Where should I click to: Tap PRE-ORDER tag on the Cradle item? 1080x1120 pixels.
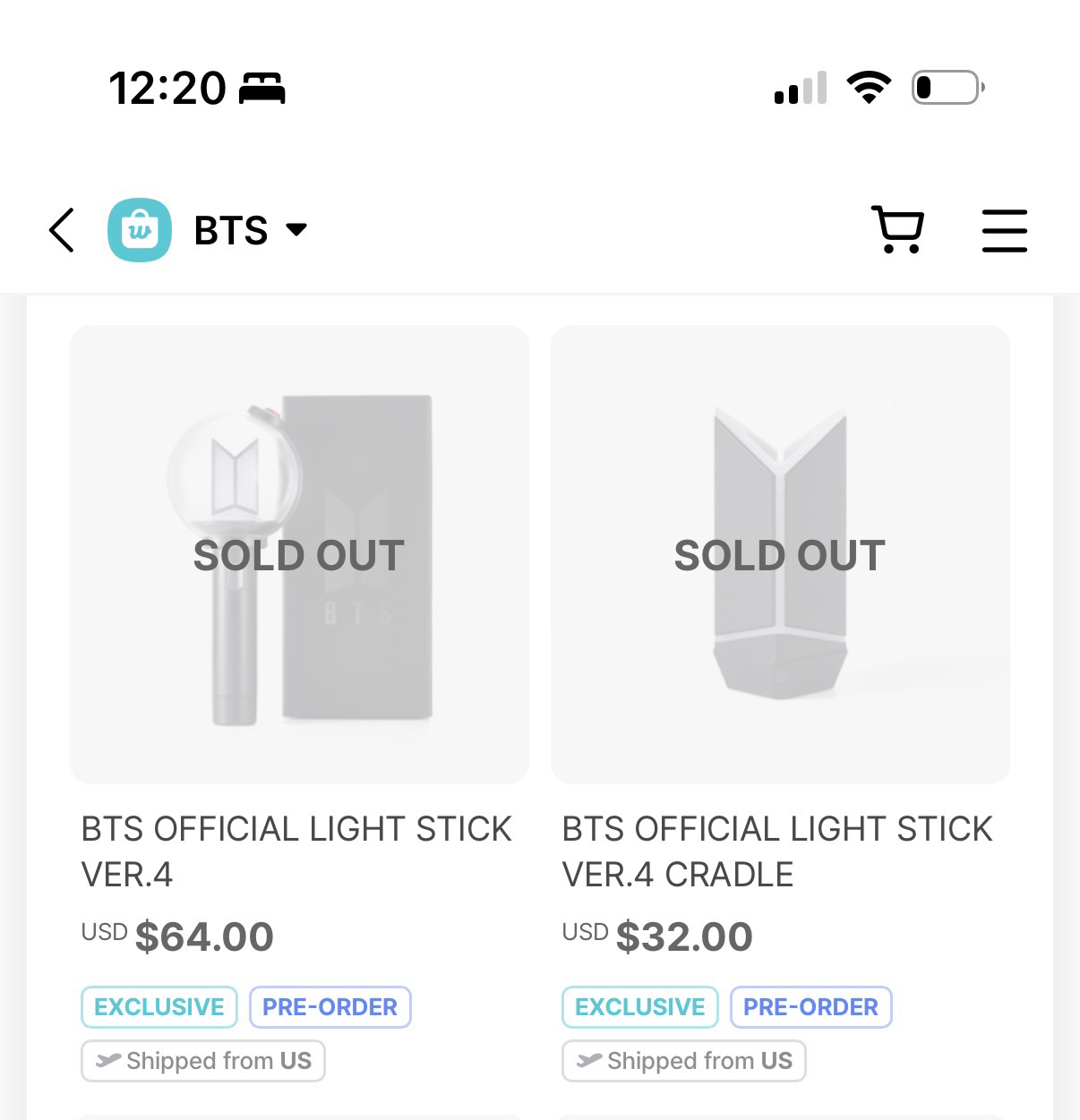pyautogui.click(x=810, y=1007)
